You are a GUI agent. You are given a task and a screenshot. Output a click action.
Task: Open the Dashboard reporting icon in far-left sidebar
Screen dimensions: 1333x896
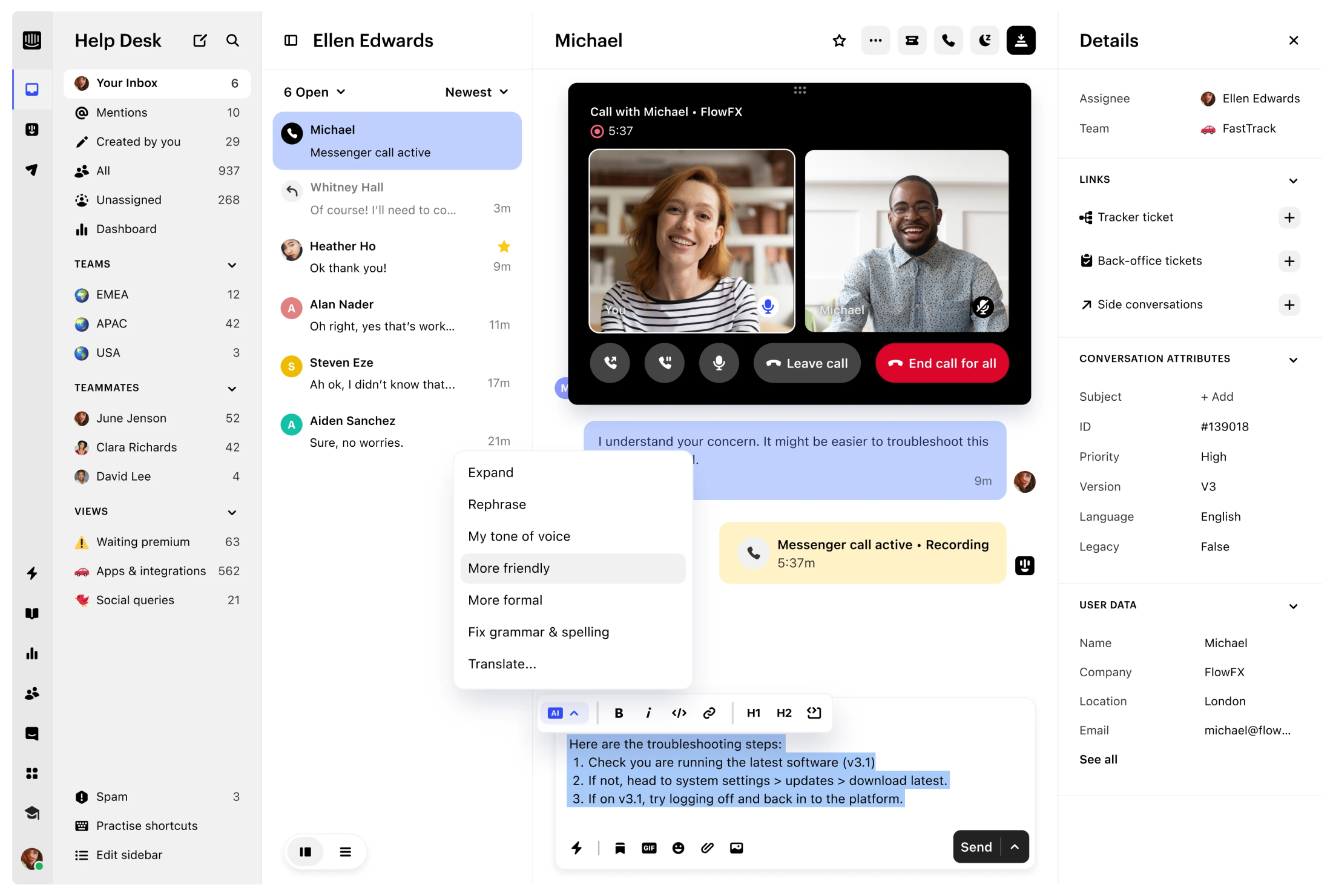(x=32, y=653)
